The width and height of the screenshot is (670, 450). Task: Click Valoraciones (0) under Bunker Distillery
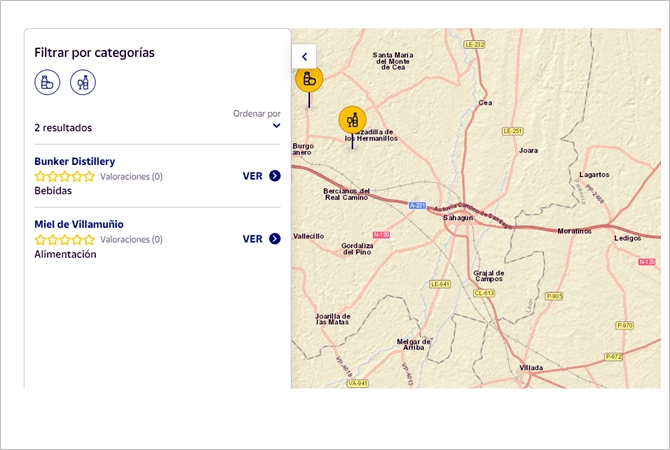[132, 176]
